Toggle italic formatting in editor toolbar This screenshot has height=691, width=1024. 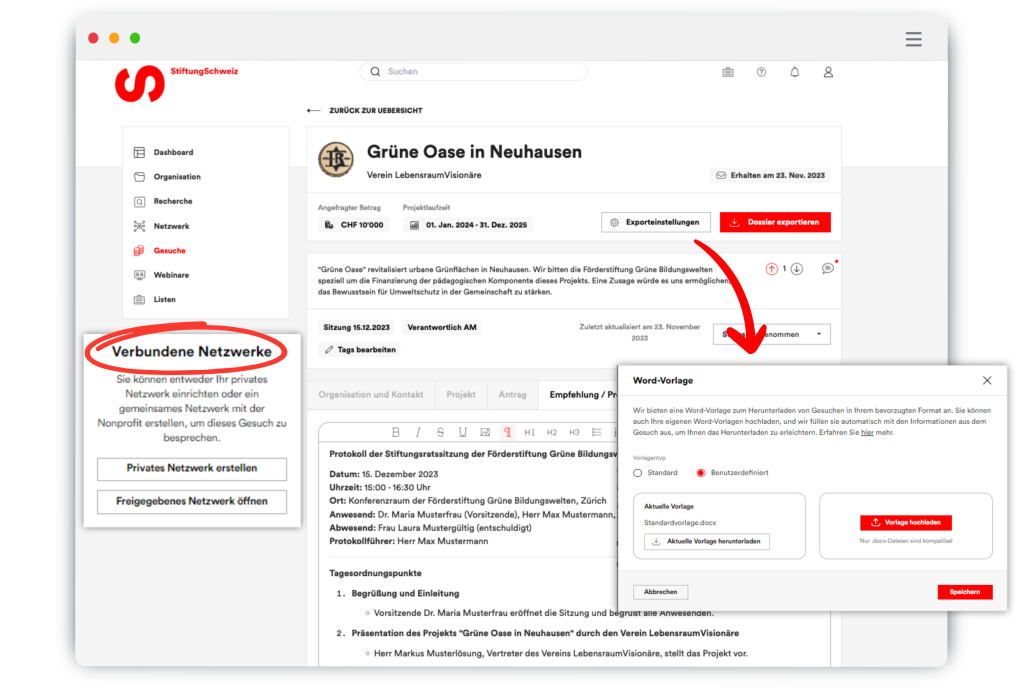tap(418, 432)
